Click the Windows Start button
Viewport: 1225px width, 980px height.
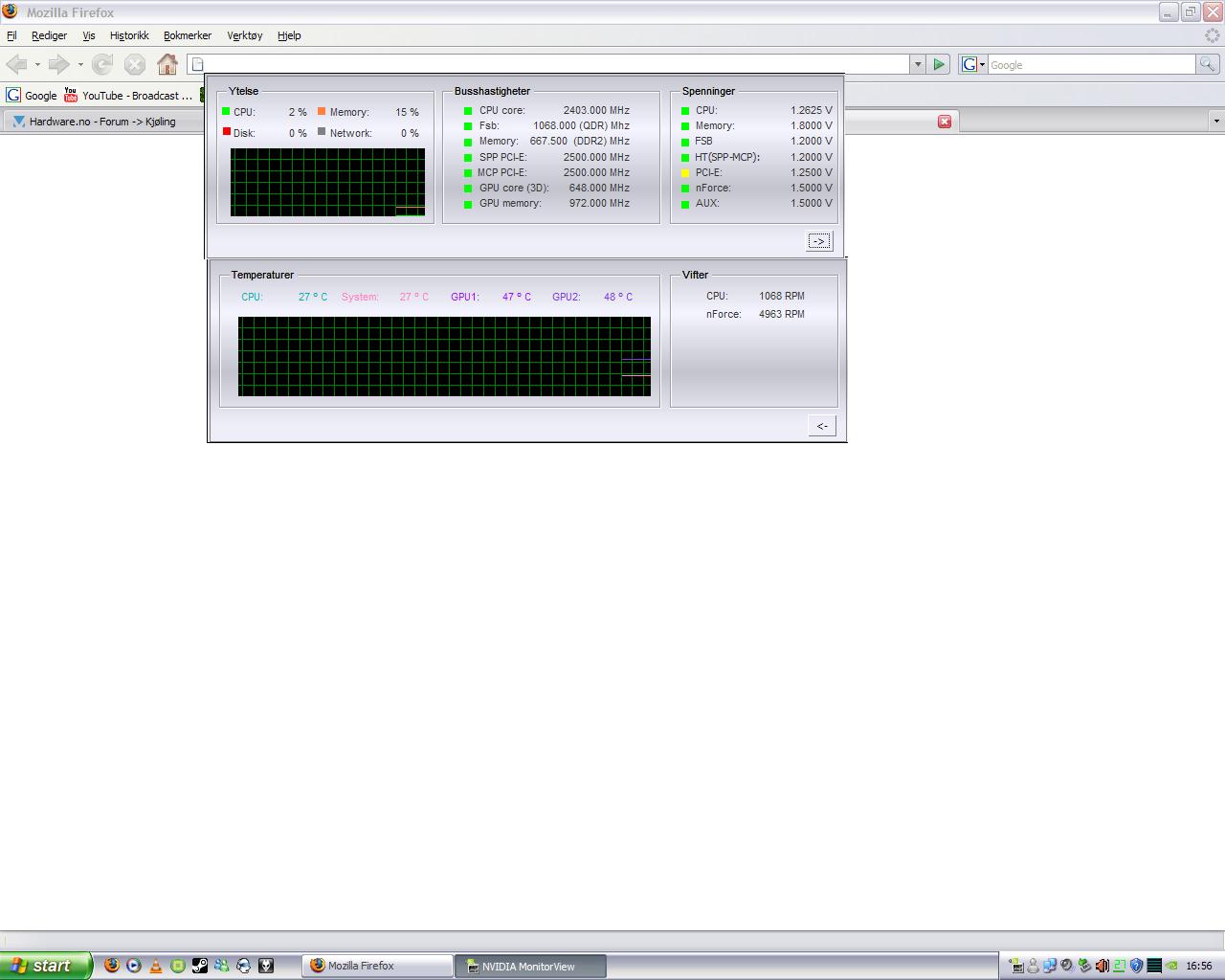[46, 966]
